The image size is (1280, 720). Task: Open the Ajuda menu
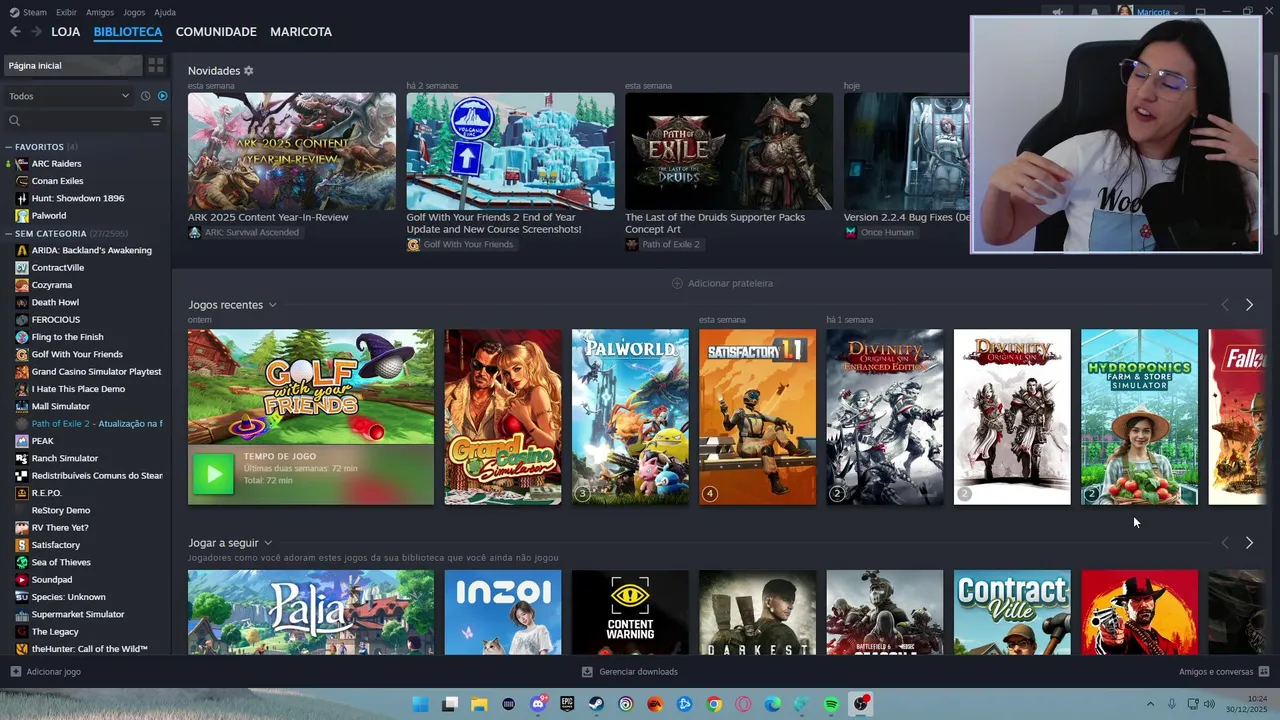165,12
